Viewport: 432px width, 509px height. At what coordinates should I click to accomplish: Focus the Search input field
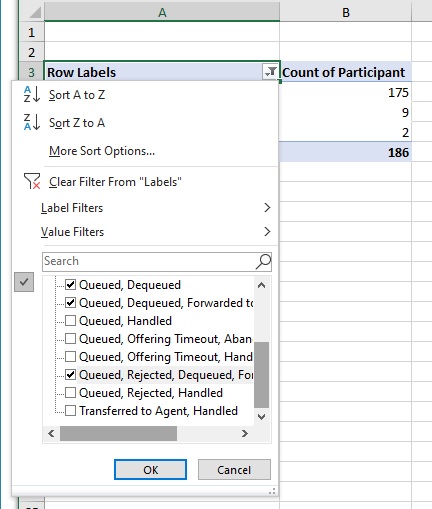pyautogui.click(x=149, y=261)
